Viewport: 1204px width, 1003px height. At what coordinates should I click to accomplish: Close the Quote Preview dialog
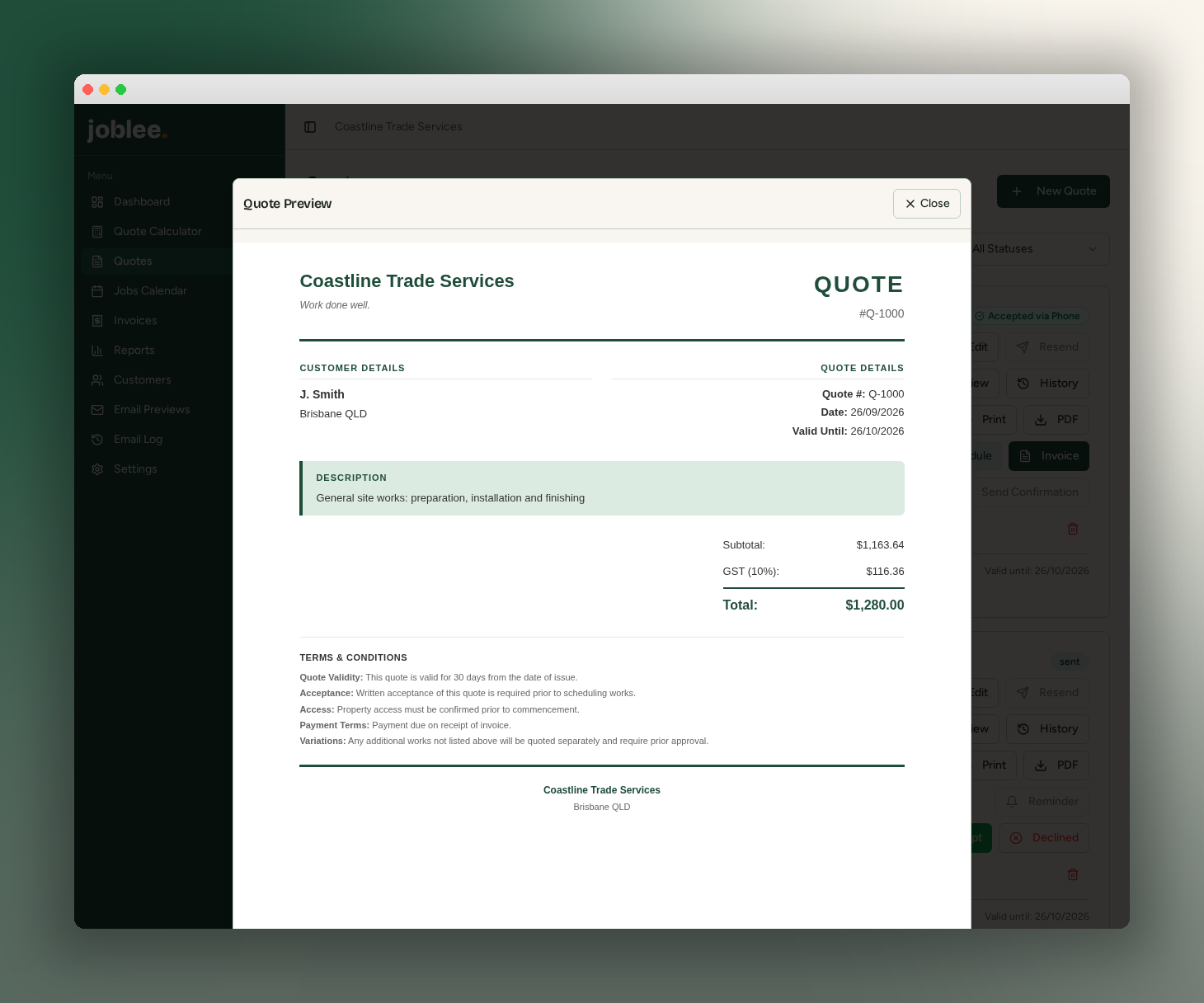(927, 204)
